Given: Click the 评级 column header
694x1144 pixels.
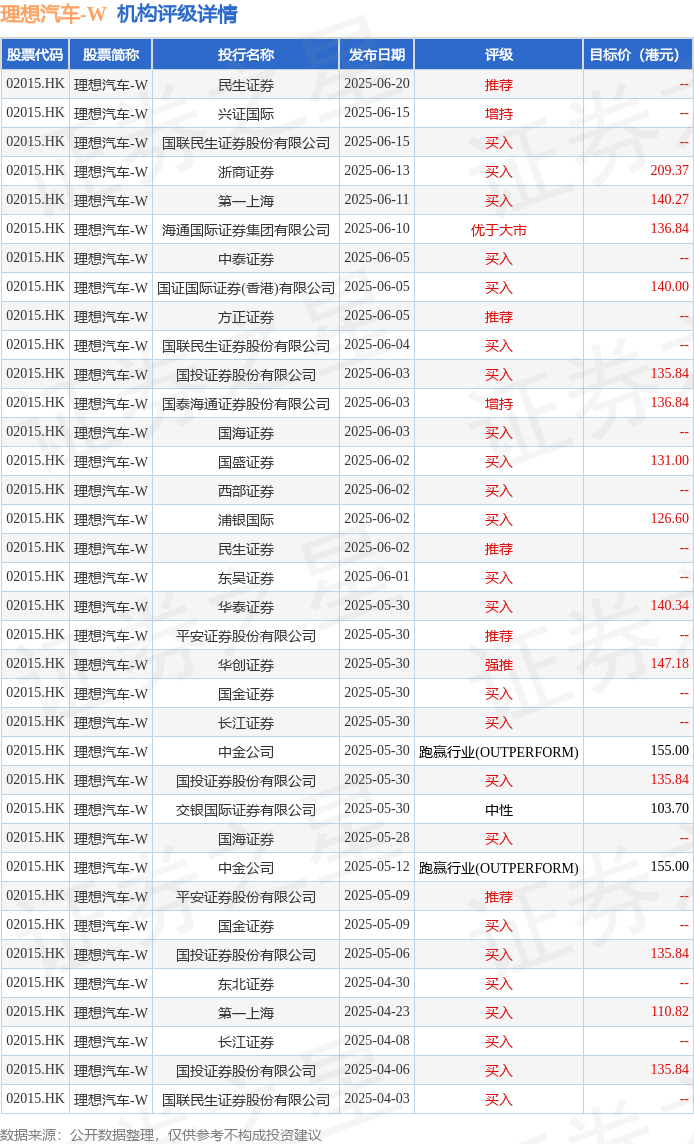Looking at the screenshot, I should 499,55.
